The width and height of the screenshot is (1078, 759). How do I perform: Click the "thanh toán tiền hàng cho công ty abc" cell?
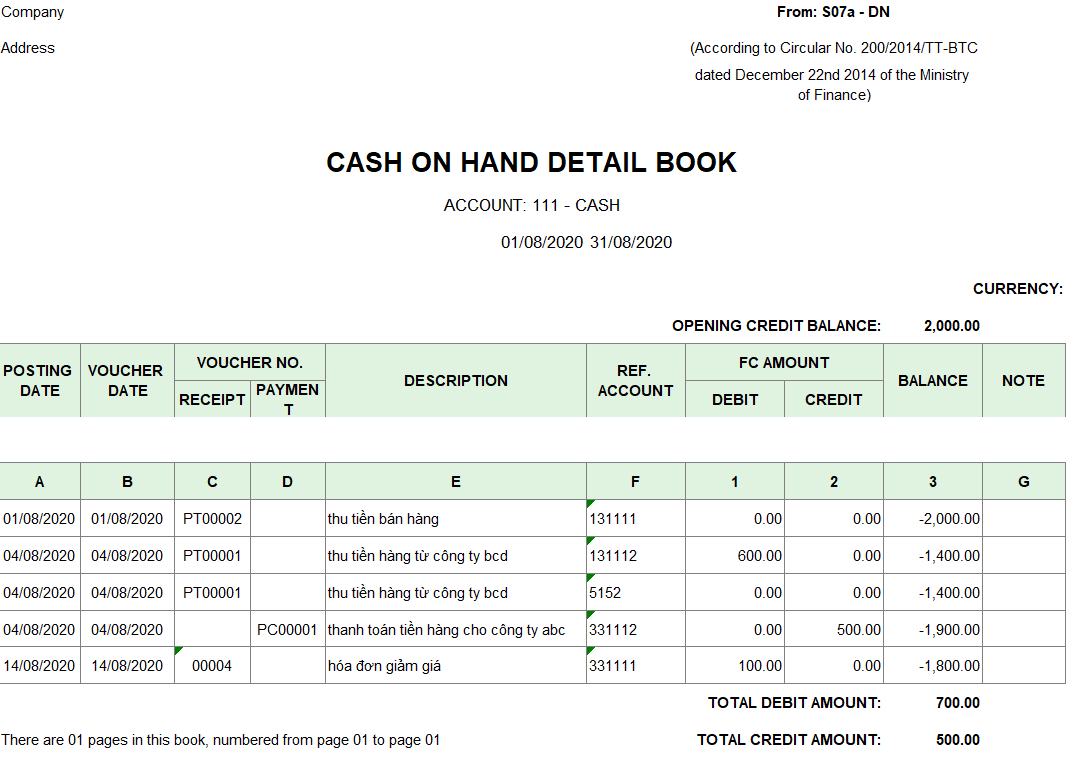pyautogui.click(x=455, y=630)
